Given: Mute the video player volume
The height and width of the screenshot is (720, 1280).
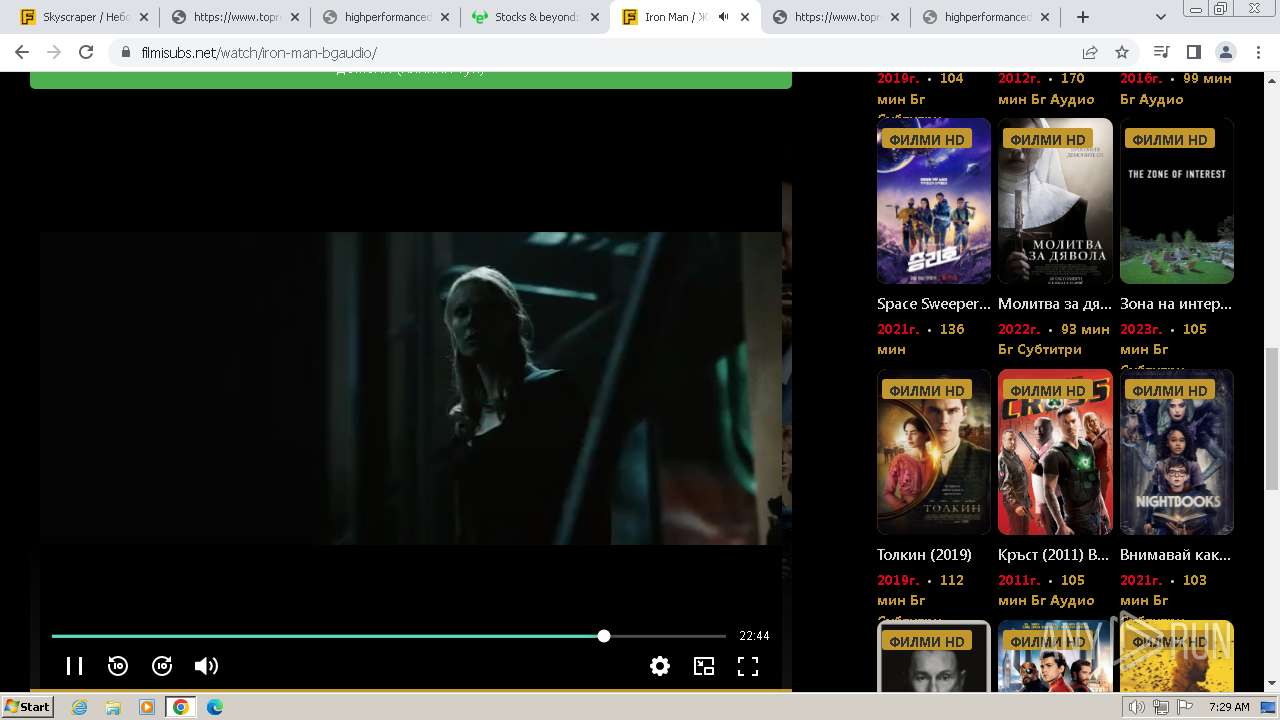Looking at the screenshot, I should click(206, 666).
